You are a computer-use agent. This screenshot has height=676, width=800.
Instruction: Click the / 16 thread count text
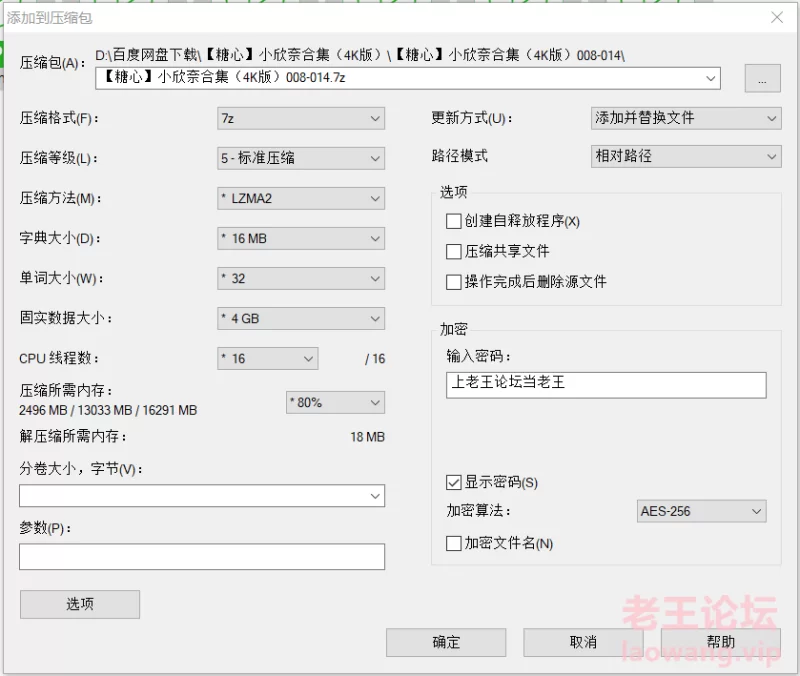375,359
